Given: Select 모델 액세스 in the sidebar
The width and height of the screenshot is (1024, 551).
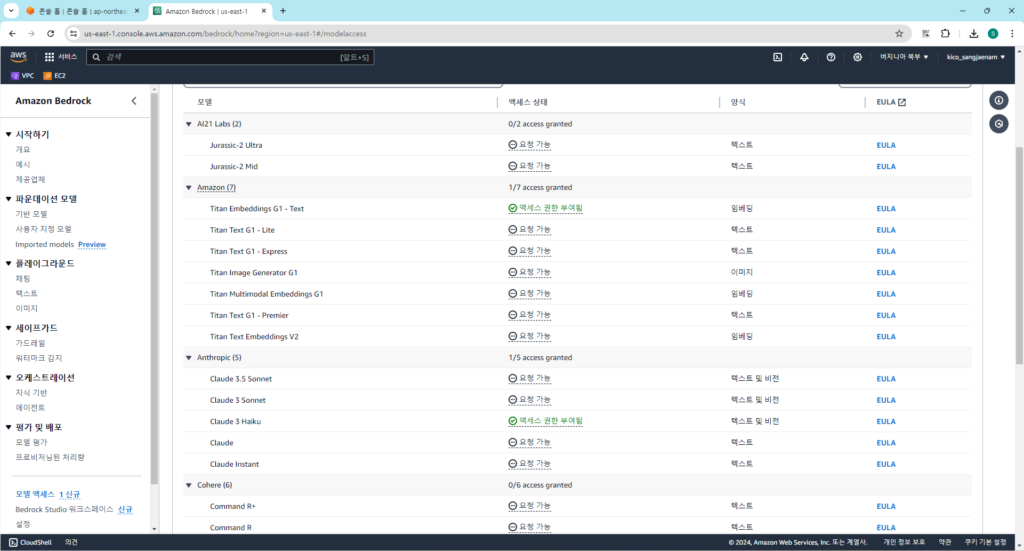Looking at the screenshot, I should coord(35,495).
